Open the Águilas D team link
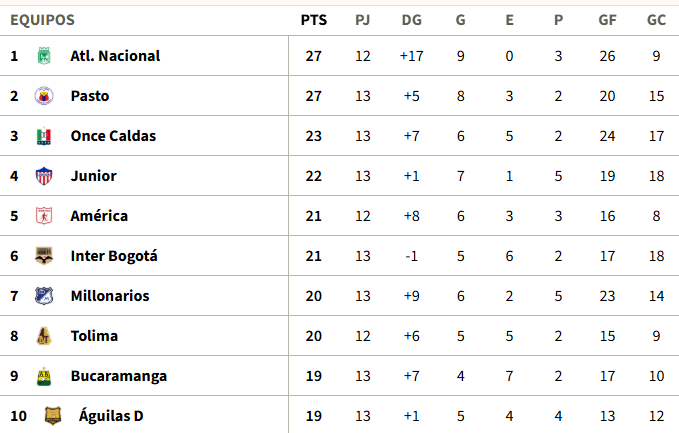Image resolution: width=679 pixels, height=433 pixels. 111,416
